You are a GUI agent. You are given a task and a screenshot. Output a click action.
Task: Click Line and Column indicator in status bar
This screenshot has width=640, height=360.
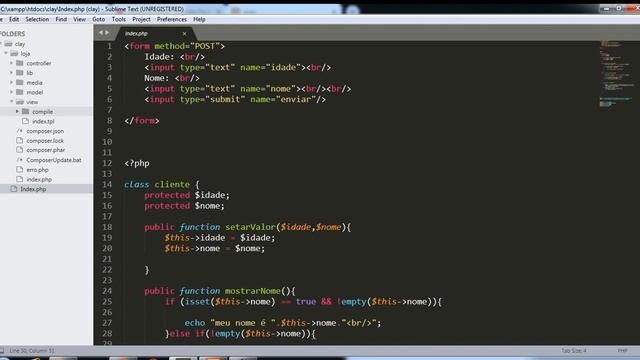tap(32, 351)
